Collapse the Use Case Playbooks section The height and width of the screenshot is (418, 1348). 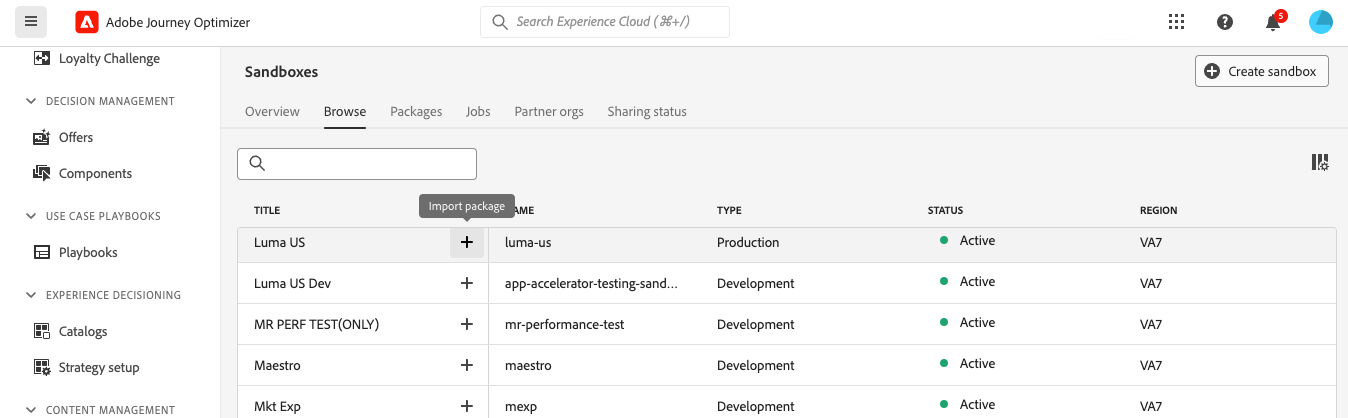tap(30, 216)
